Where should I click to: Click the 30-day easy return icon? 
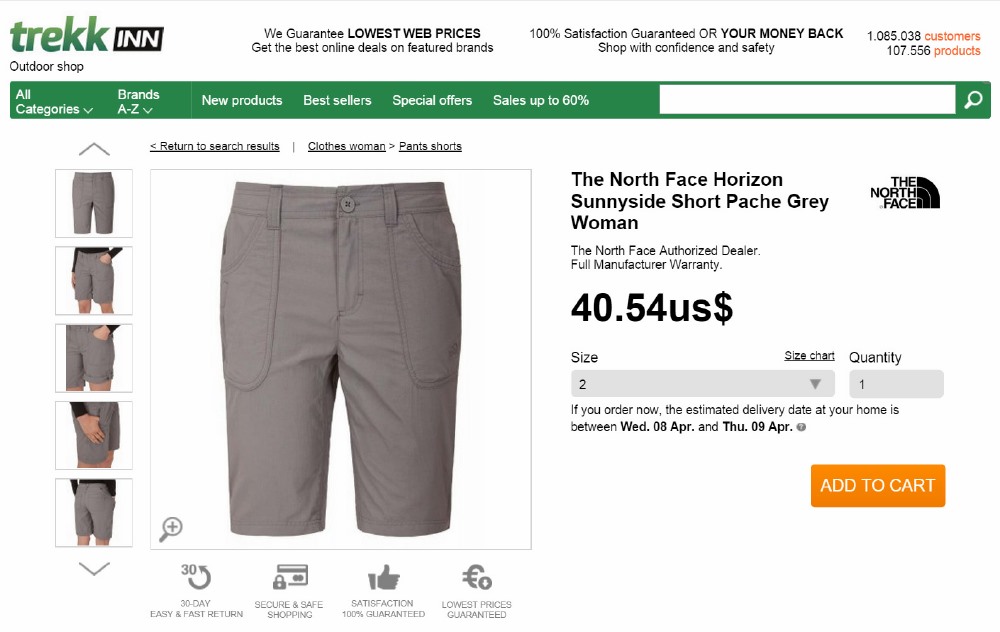pyautogui.click(x=196, y=578)
